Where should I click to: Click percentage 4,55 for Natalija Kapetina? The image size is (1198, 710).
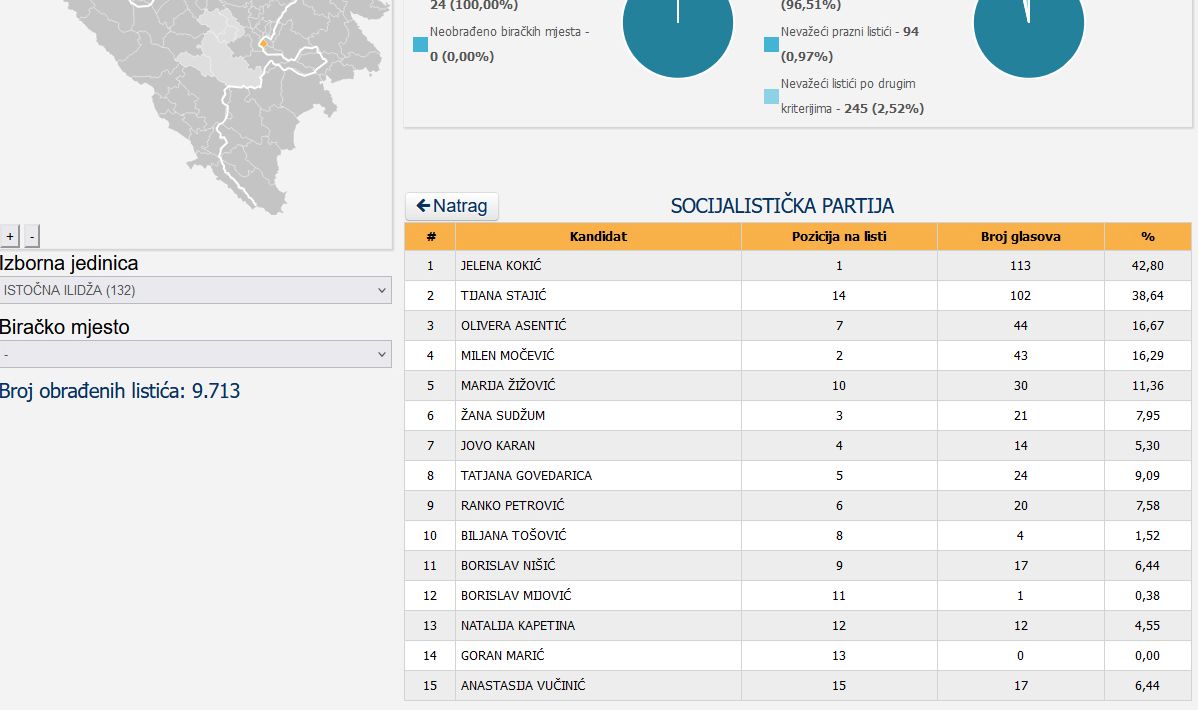(1148, 625)
